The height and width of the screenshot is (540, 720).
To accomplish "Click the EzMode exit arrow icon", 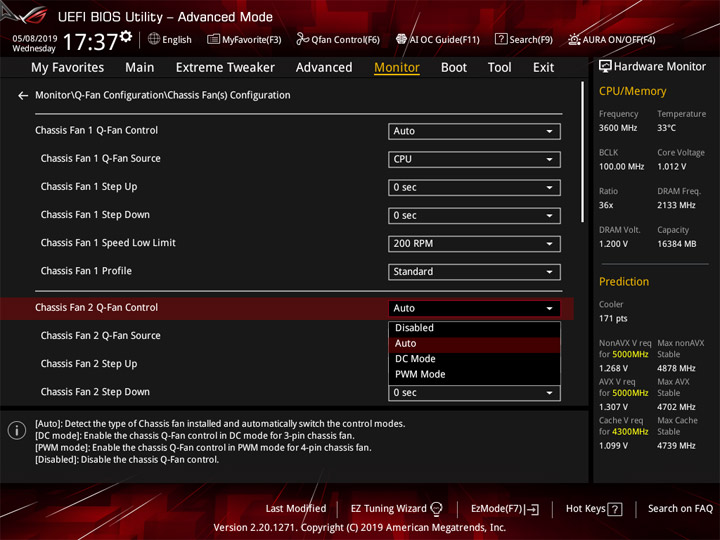I will pos(533,509).
